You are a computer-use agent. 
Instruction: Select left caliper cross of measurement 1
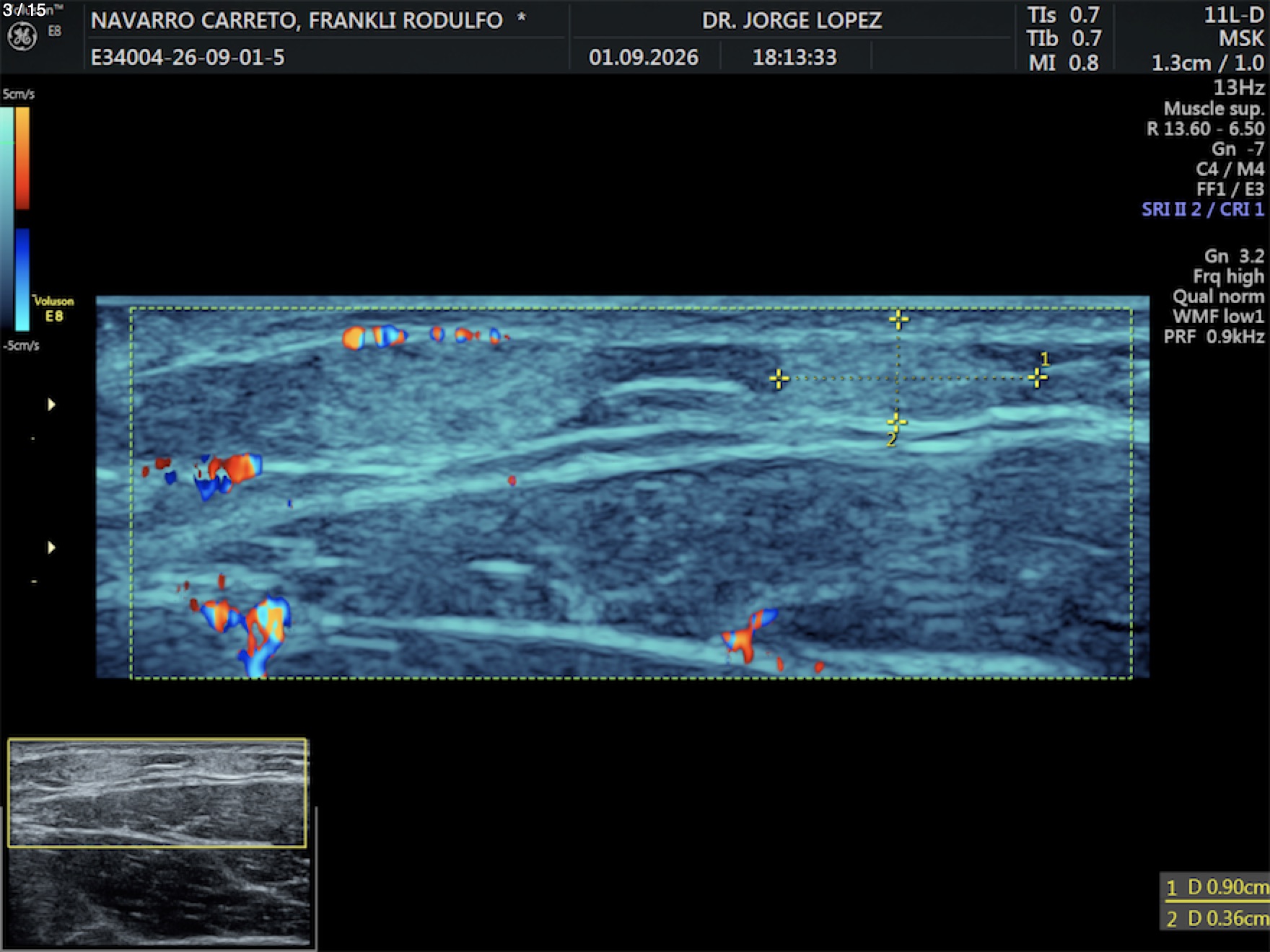tap(779, 379)
